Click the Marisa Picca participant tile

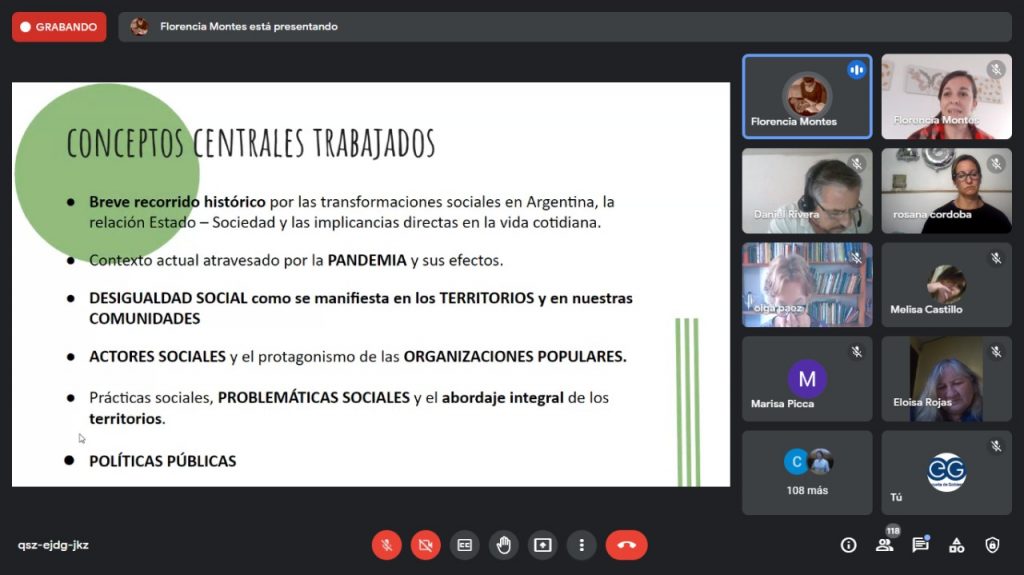(x=807, y=379)
